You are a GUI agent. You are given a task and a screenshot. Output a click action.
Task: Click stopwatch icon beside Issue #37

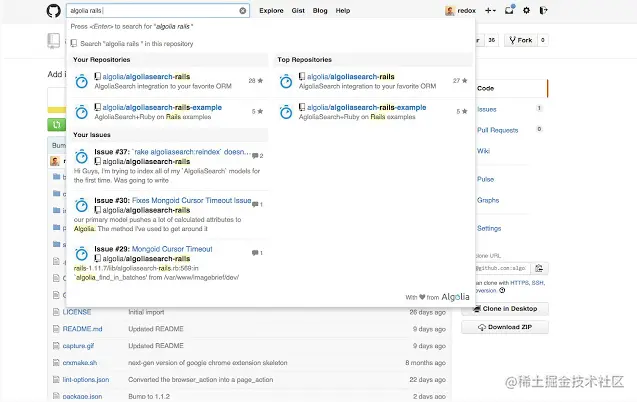coord(82,156)
